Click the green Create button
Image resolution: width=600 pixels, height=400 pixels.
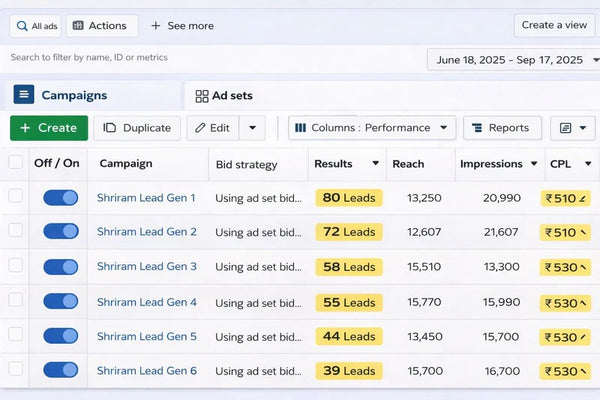point(49,128)
